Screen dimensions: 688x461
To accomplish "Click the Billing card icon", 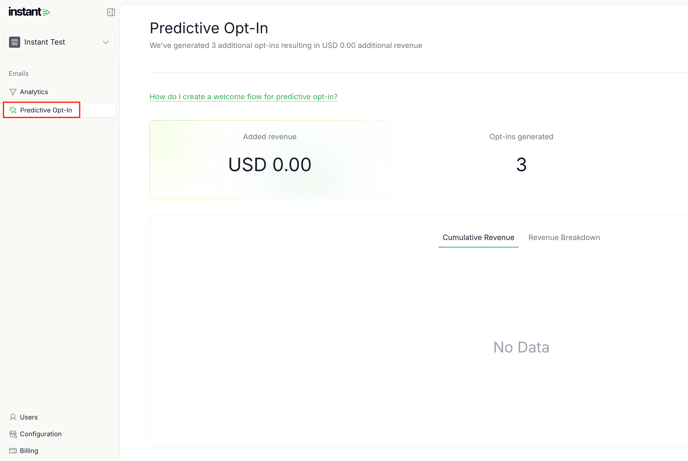I will pyautogui.click(x=13, y=451).
